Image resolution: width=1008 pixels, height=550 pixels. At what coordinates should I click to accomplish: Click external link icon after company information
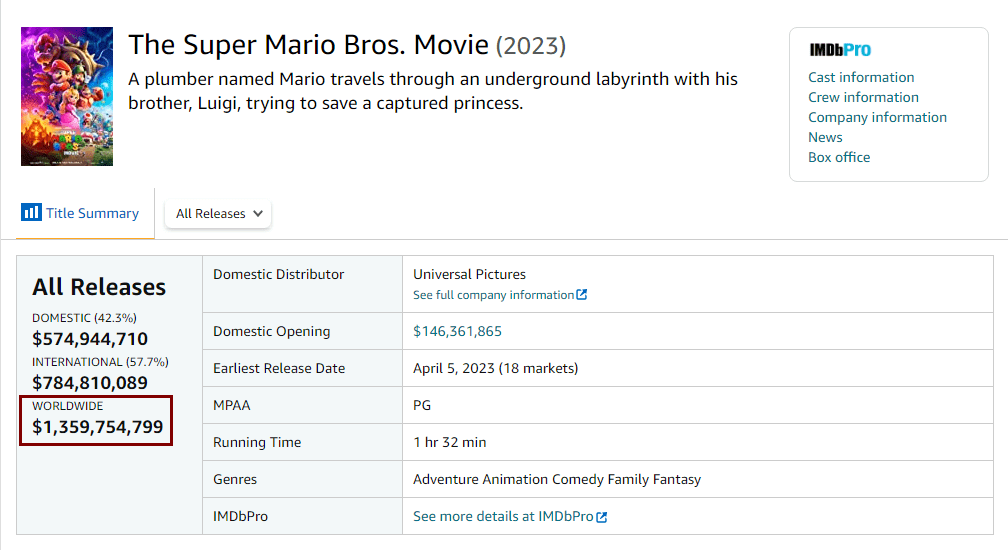(x=582, y=295)
